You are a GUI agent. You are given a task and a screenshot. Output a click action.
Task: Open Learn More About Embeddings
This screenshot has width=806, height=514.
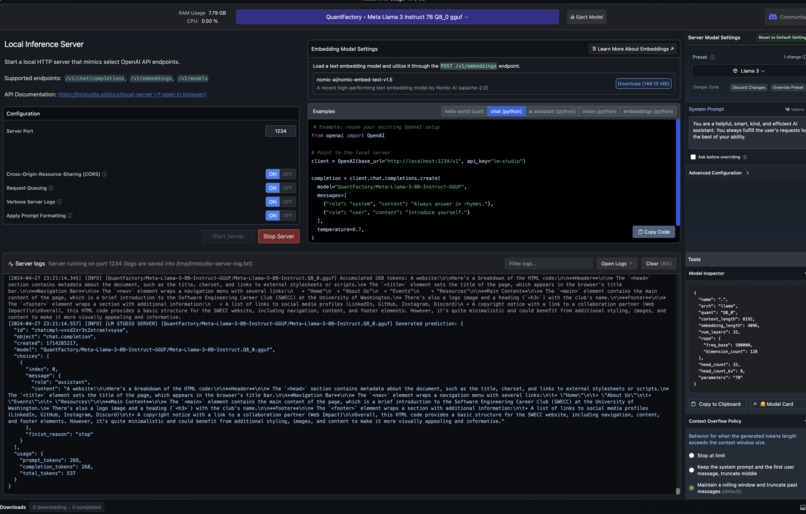(632, 49)
